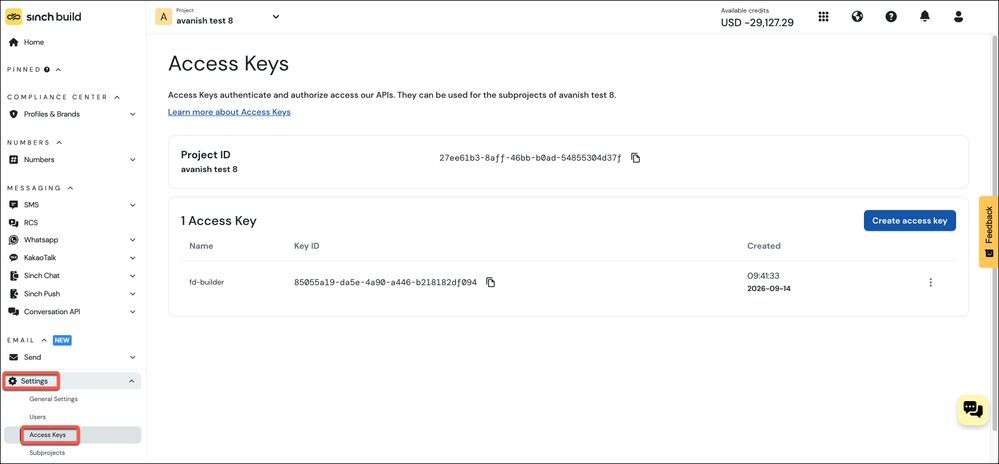The image size is (999, 464).
Task: Select the Project ID string 27ee61b3
Action: [530, 158]
